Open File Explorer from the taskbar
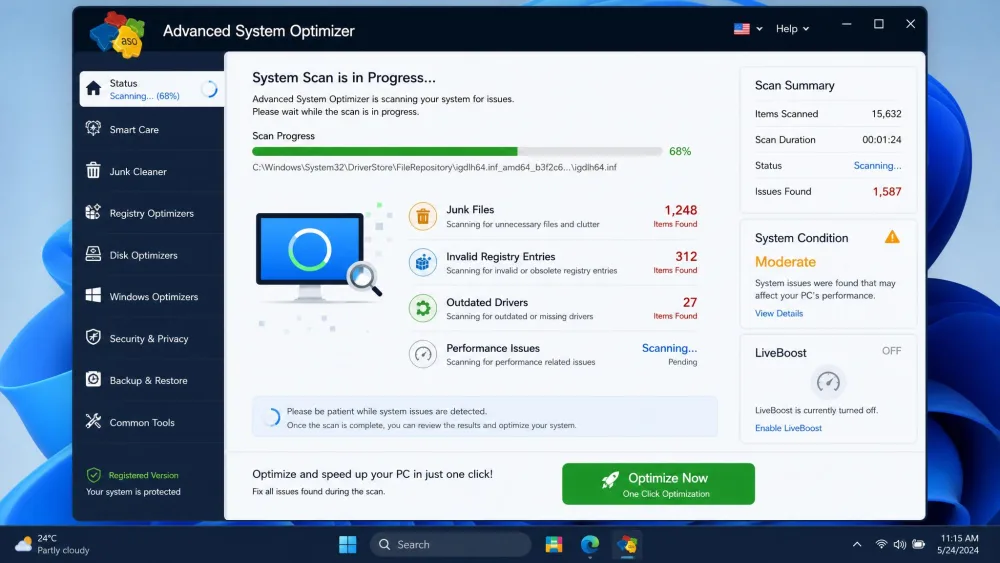This screenshot has height=563, width=1000. pyautogui.click(x=554, y=545)
